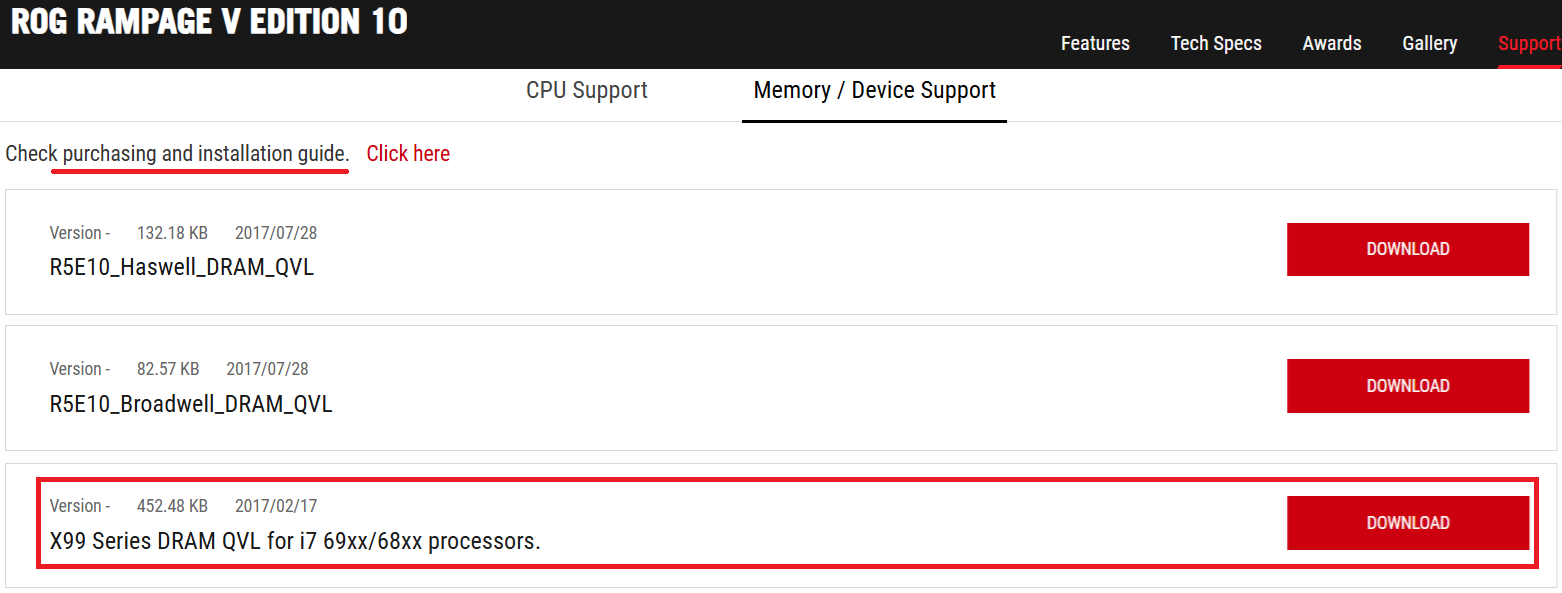Download the R5E10_Broadwell_DRAM_QVL file
Screen dimensions: 1562x593
(x=1407, y=385)
